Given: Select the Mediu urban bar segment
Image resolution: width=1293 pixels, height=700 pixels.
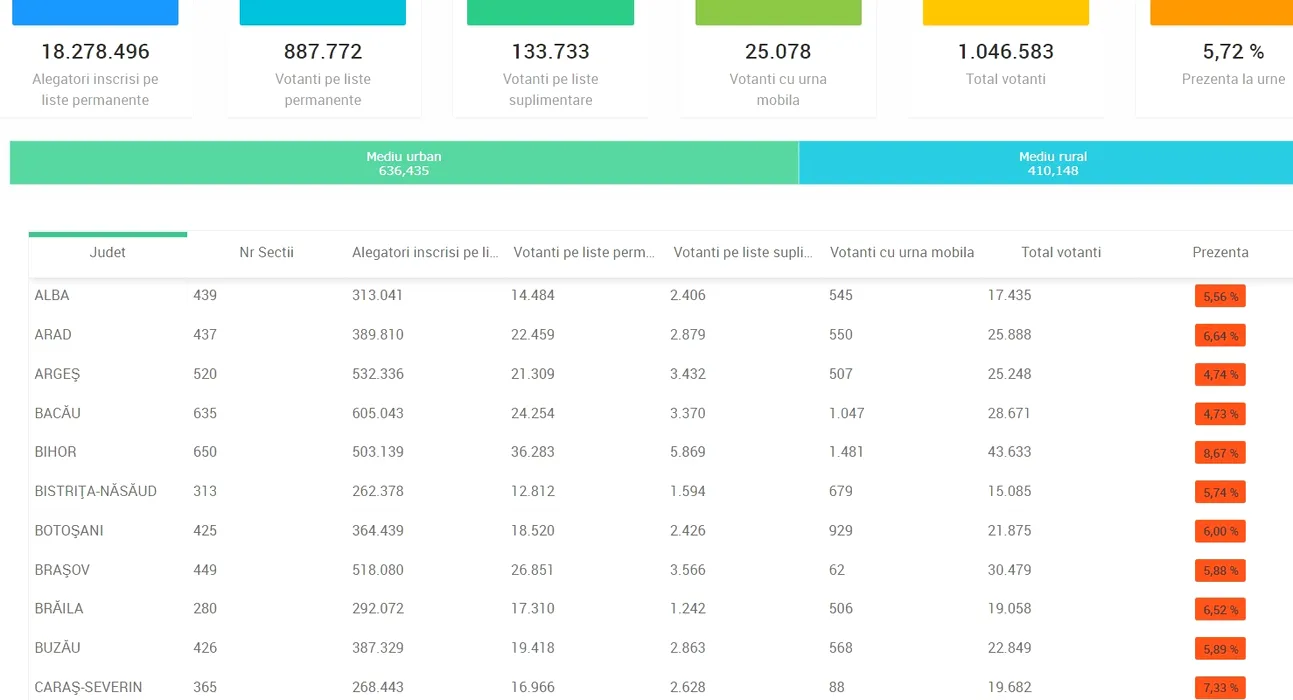Looking at the screenshot, I should [404, 163].
